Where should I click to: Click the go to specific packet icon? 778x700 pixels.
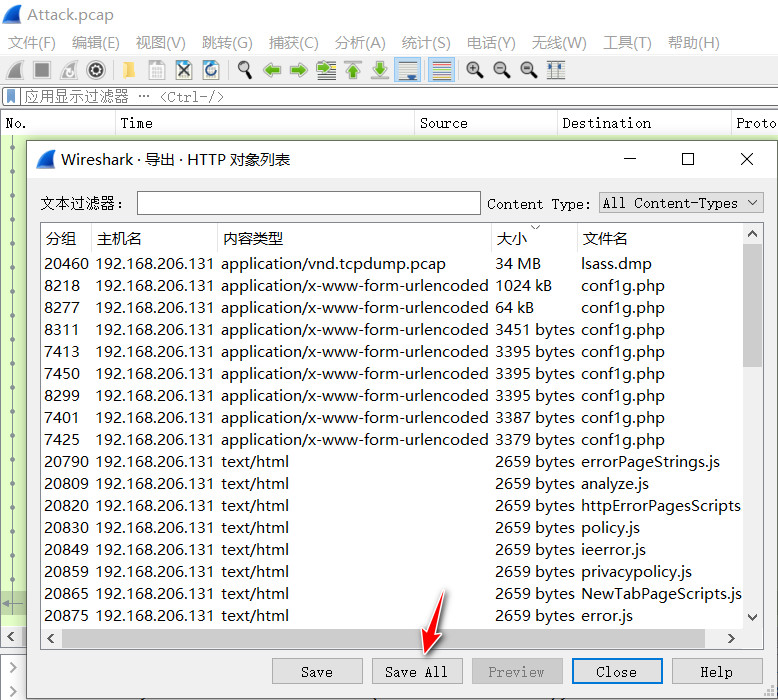(x=326, y=70)
